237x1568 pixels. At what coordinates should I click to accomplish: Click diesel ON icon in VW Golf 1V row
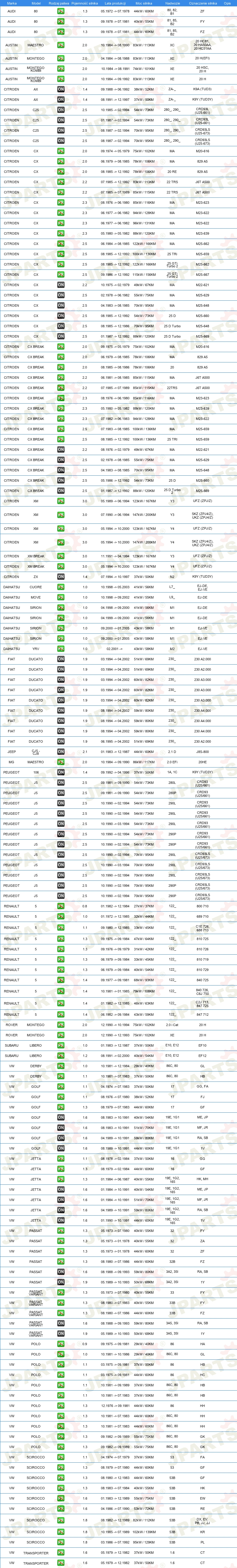tap(61, 1148)
